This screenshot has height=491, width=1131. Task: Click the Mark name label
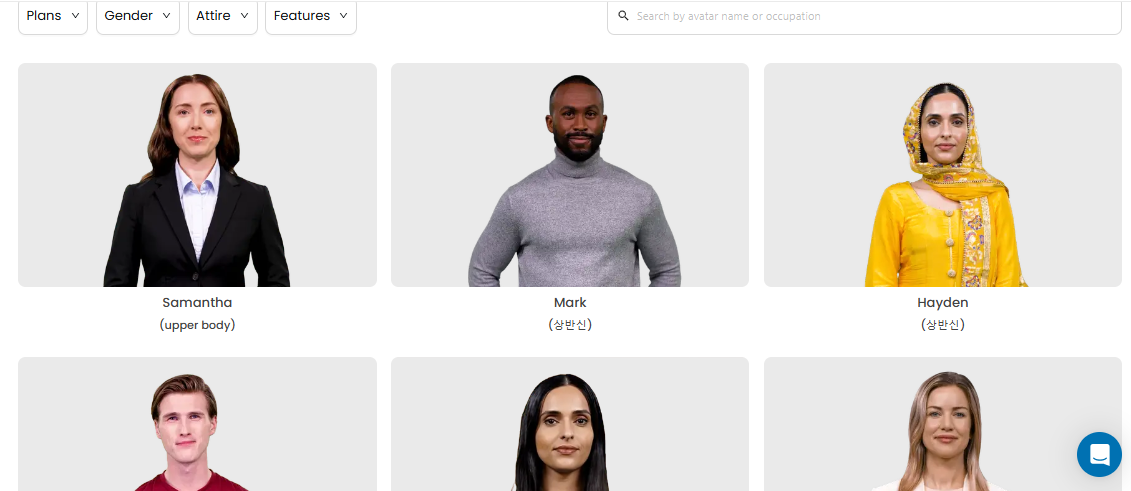click(x=570, y=303)
